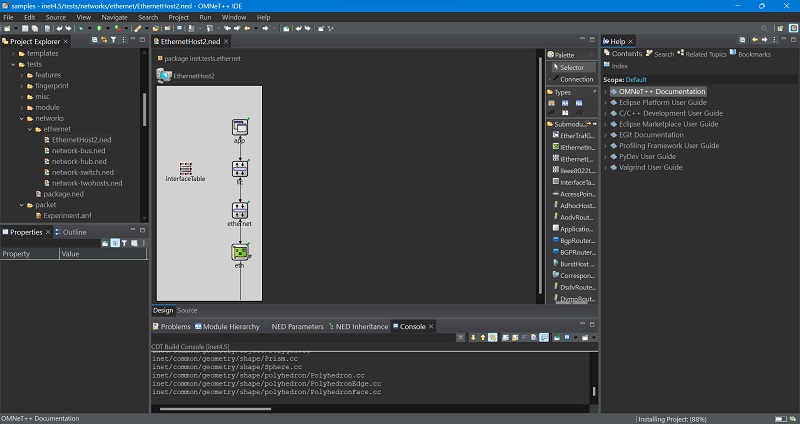Viewport: 800px width, 424px height.
Task: Switch to the Problems tab
Action: click(x=171, y=327)
